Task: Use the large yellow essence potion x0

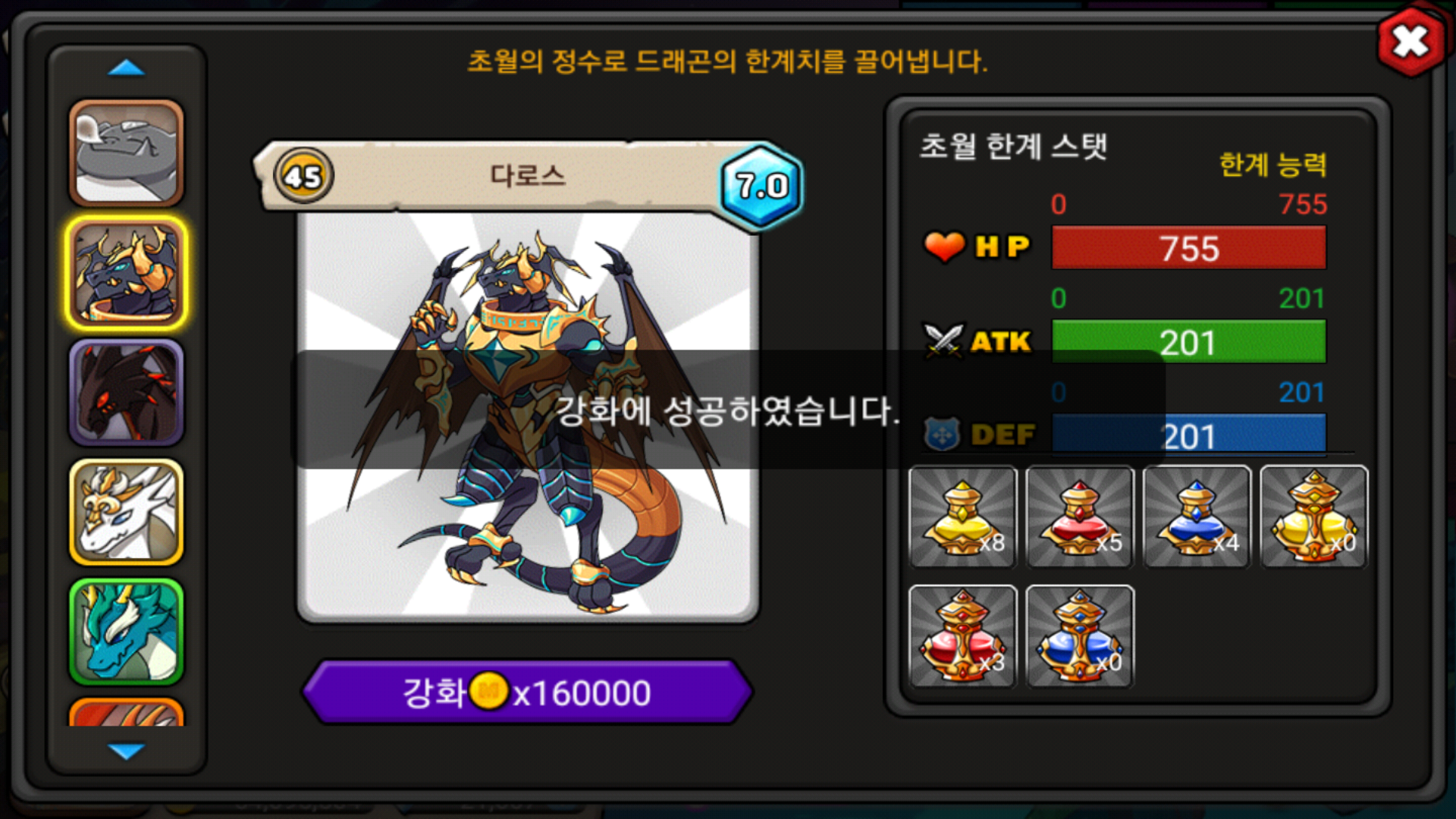Action: pyautogui.click(x=1314, y=516)
